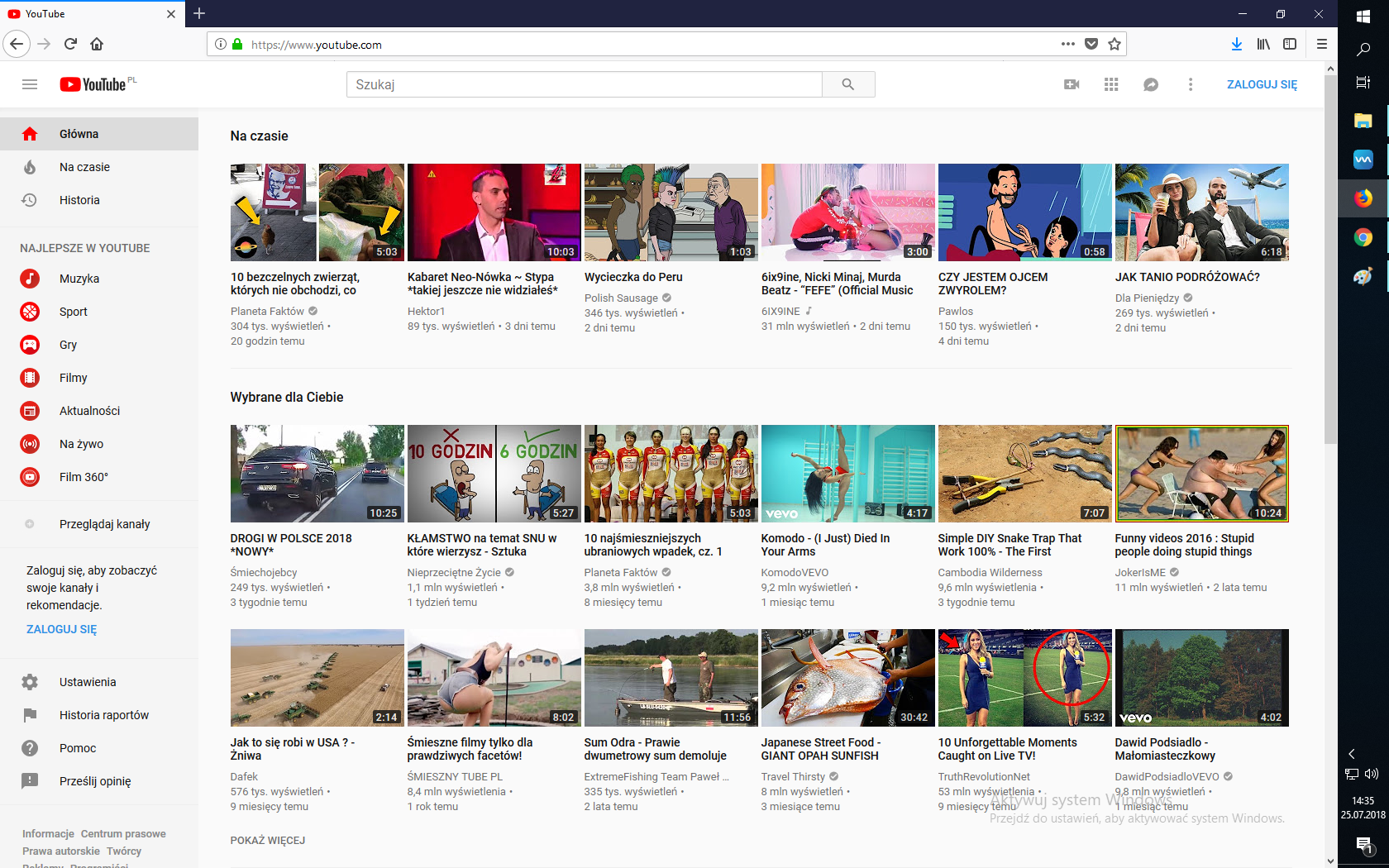This screenshot has width=1389, height=868.
Task: Open the Wycieczka do Peru thumbnail
Action: (671, 212)
